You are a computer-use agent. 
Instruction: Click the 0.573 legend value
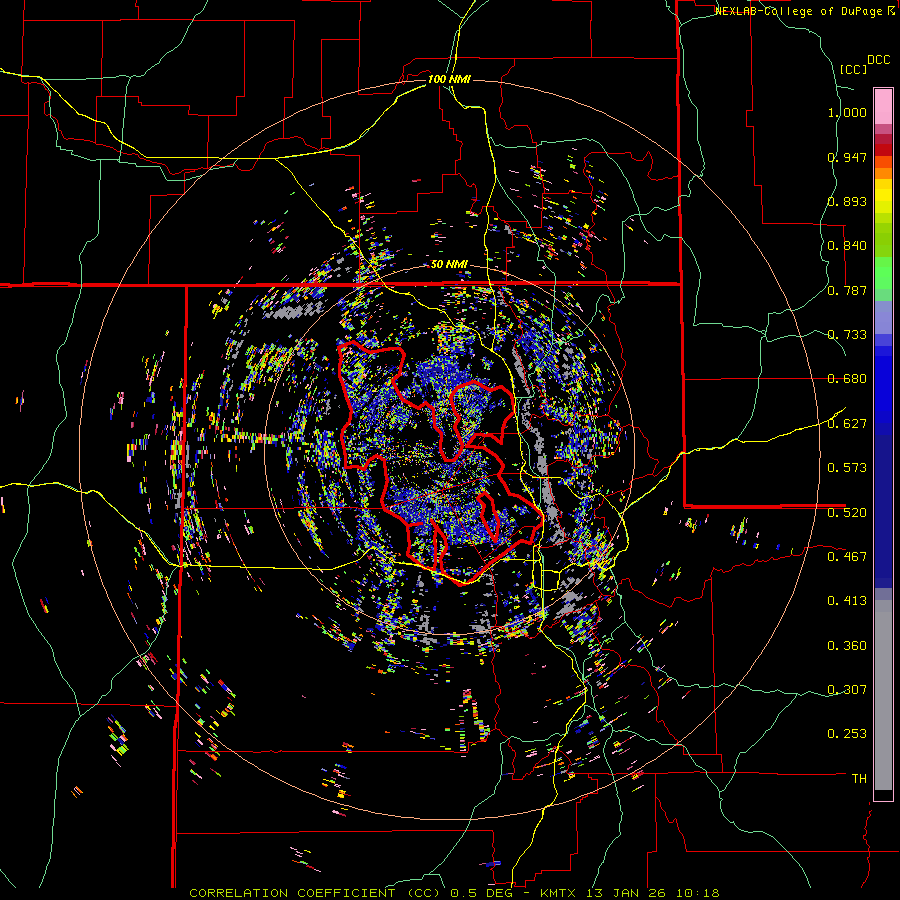click(x=847, y=468)
